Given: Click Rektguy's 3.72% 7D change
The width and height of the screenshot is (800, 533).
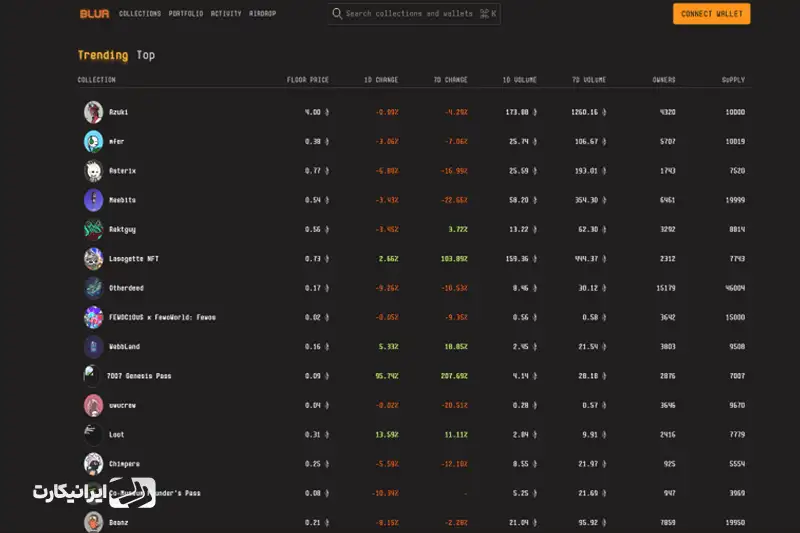Looking at the screenshot, I should [x=458, y=230].
